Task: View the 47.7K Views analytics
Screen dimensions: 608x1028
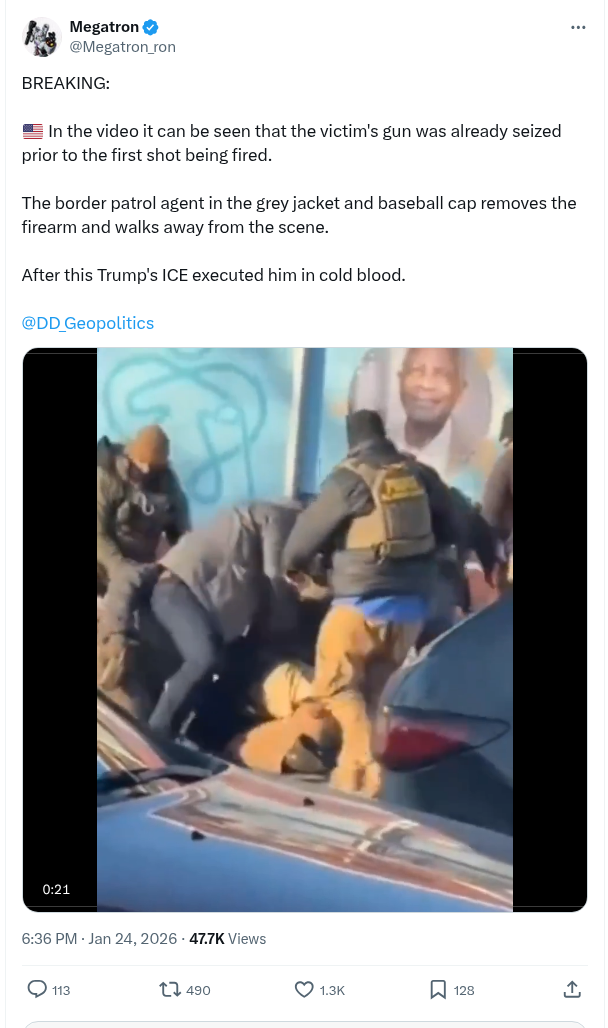Action: coord(228,939)
